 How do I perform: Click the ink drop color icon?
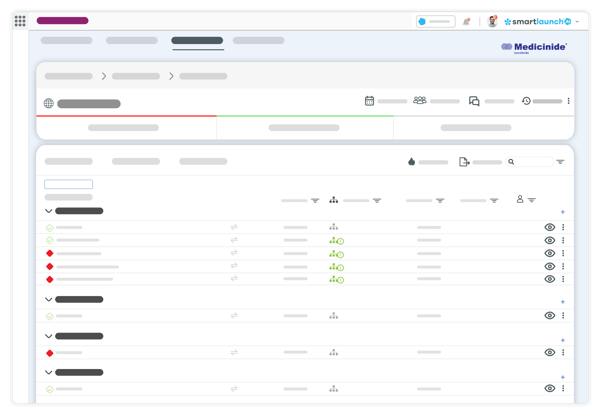point(412,162)
